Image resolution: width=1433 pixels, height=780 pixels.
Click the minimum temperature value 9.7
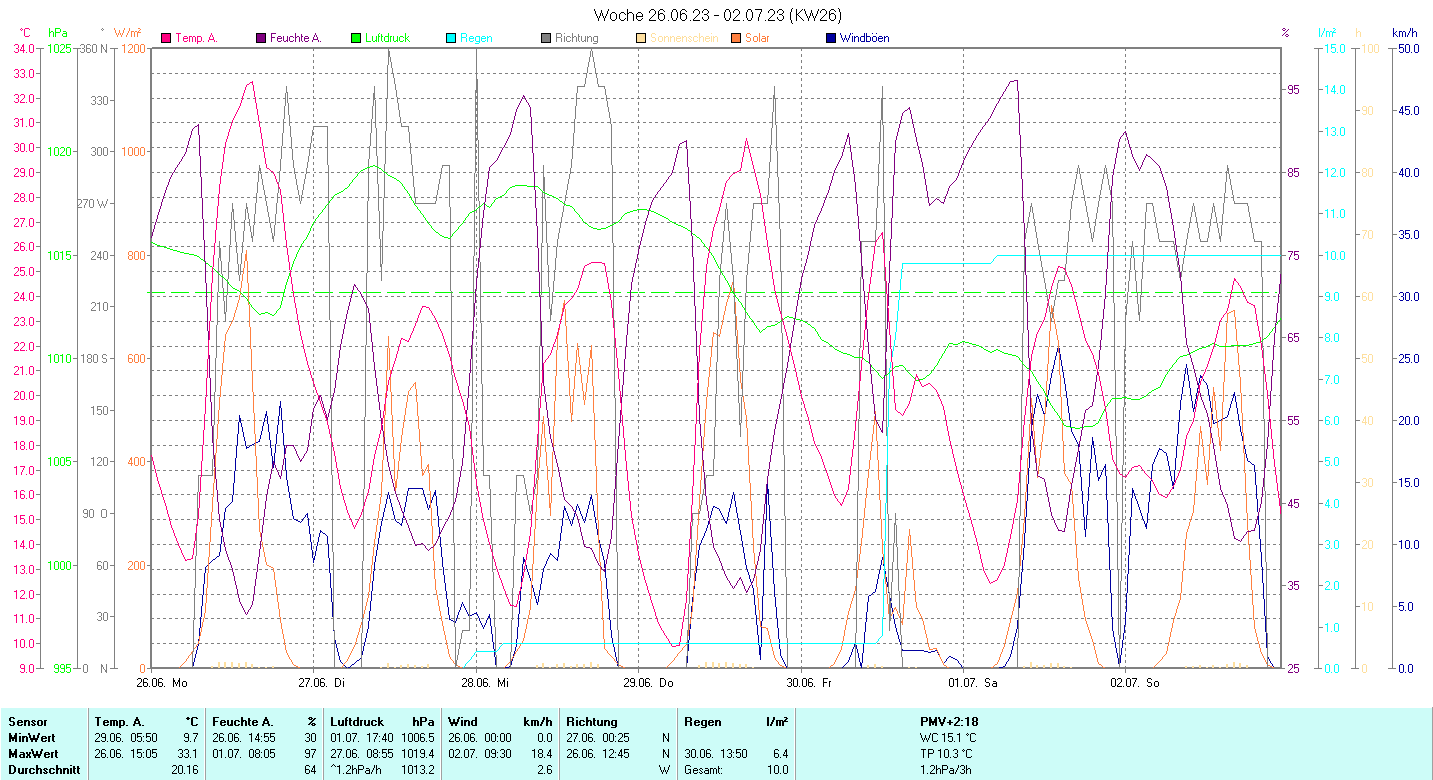[192, 737]
